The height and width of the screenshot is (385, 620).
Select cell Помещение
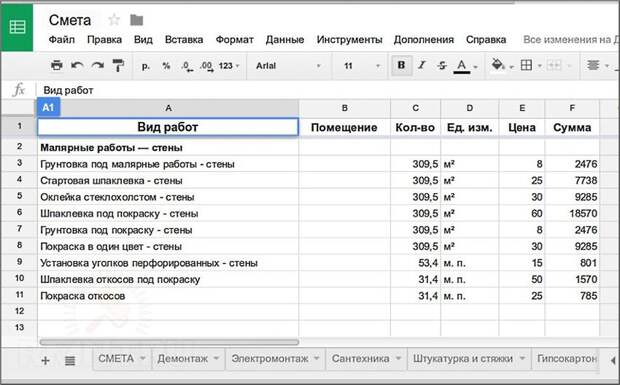click(x=344, y=127)
